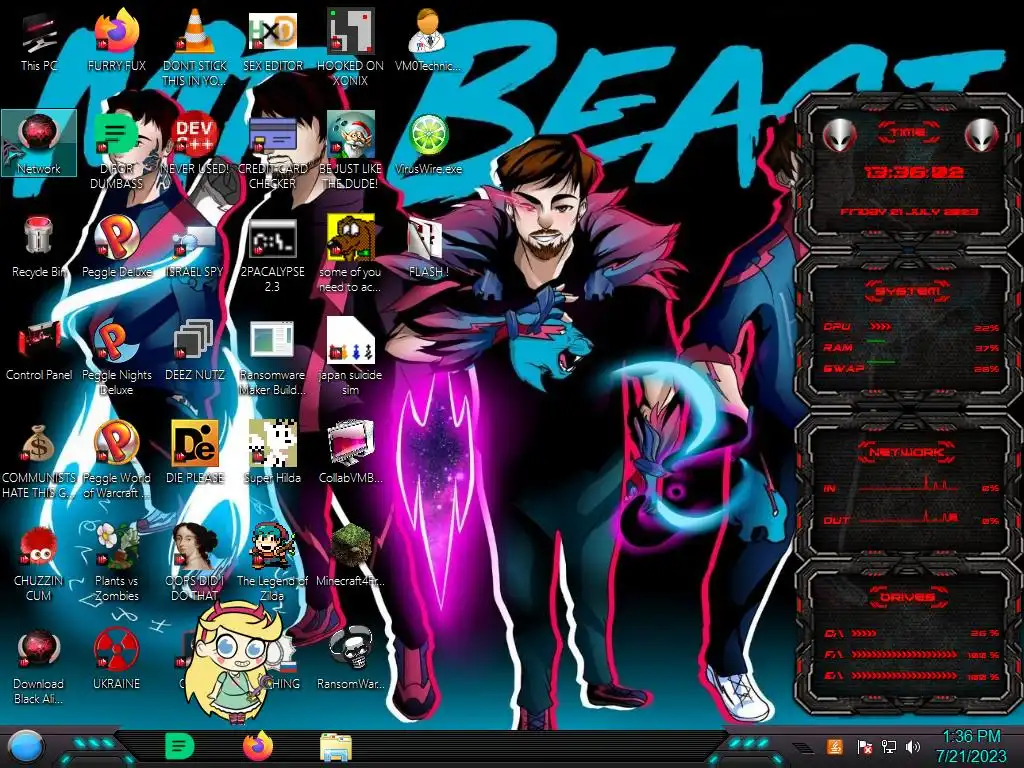Click the striped show-hidden-icons tray button
This screenshot has height=768, width=1024.
coord(804,748)
